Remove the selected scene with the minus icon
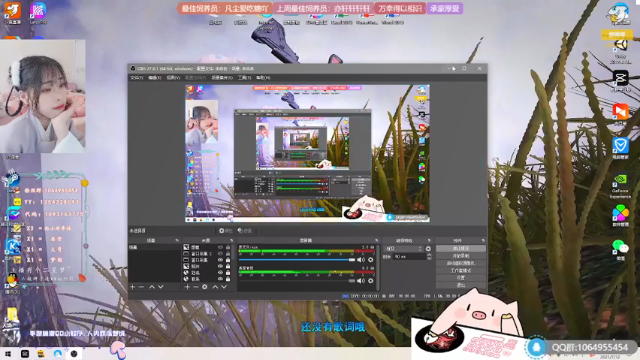Screen dimensions: 640x360 tap(141, 287)
